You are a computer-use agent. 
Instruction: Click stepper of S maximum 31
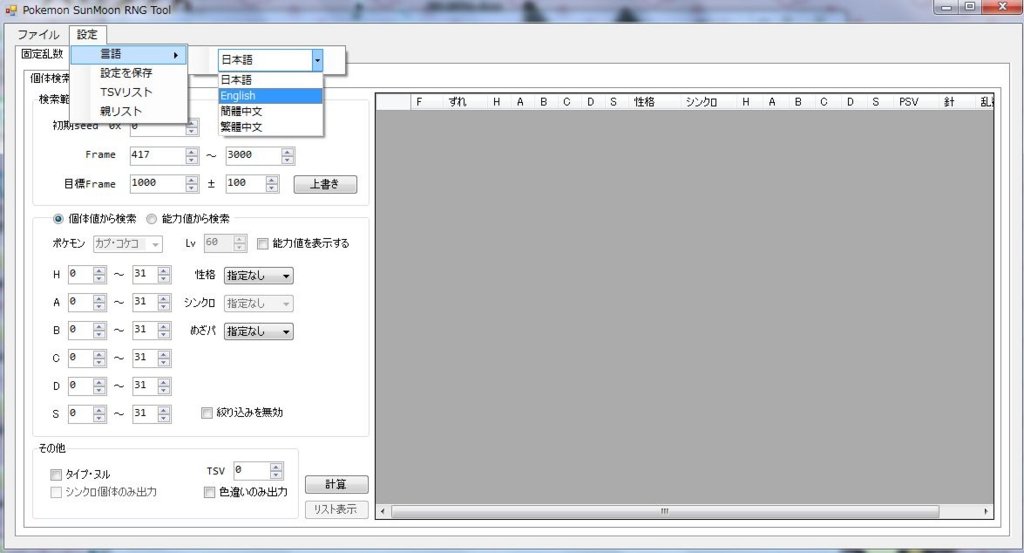pyautogui.click(x=164, y=413)
